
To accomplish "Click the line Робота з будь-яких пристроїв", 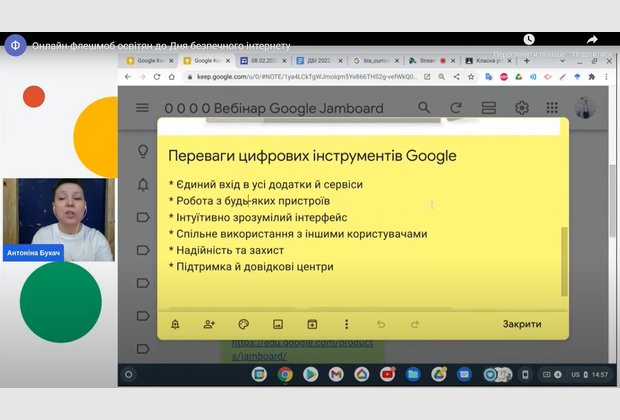I will point(249,201).
